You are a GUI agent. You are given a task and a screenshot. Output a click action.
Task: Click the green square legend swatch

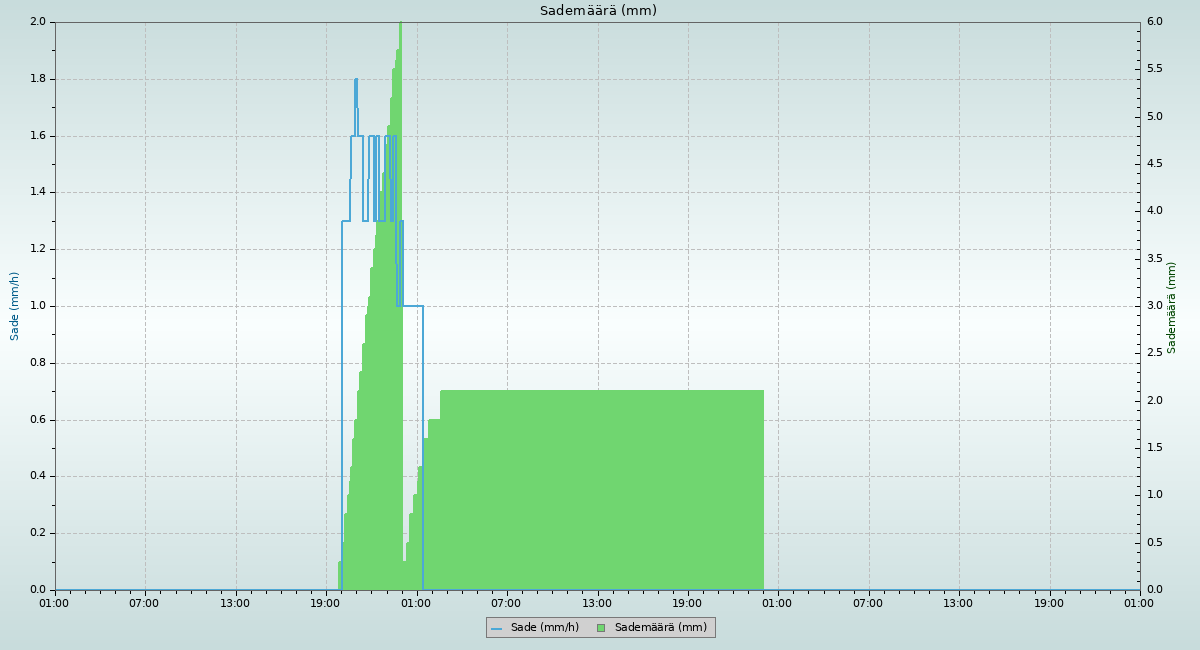coord(601,628)
